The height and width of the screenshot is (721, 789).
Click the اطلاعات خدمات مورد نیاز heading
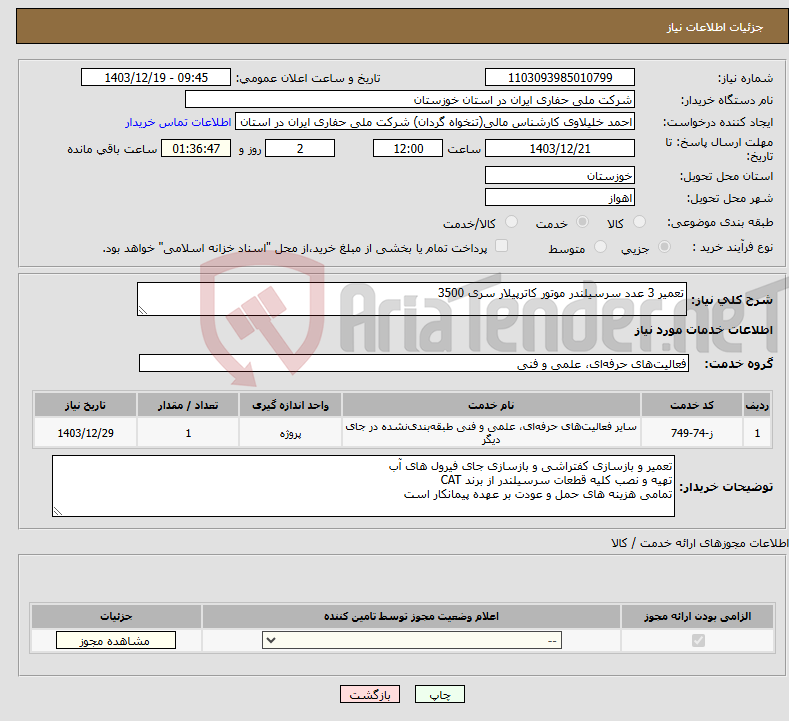tap(703, 330)
